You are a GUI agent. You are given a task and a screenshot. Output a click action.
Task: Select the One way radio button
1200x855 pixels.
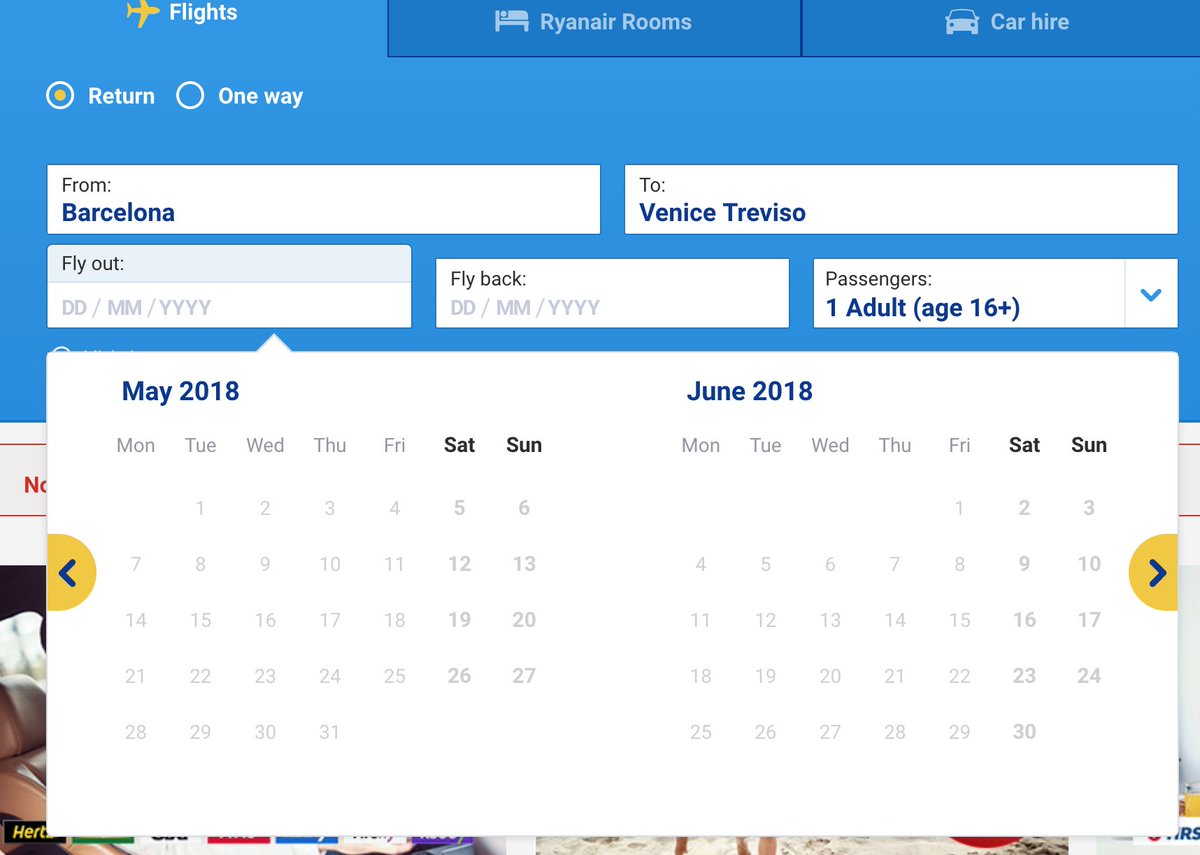(190, 96)
